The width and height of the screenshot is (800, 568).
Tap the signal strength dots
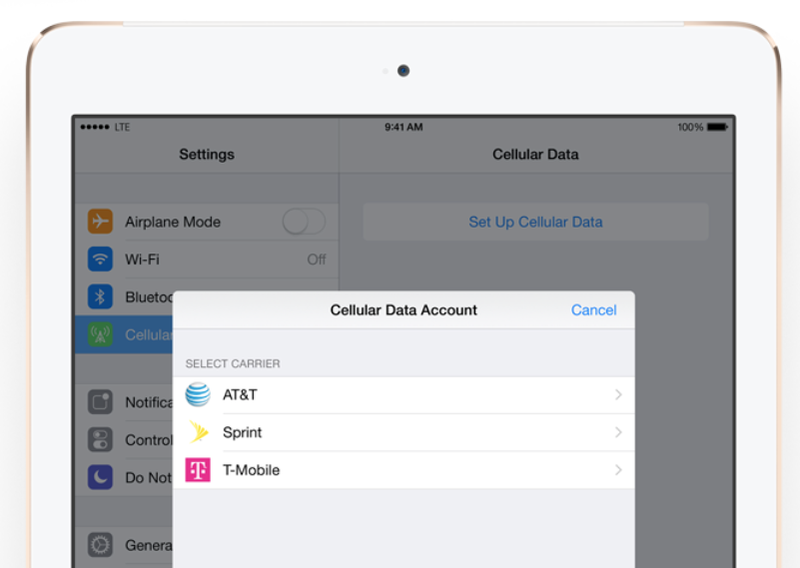(95, 127)
